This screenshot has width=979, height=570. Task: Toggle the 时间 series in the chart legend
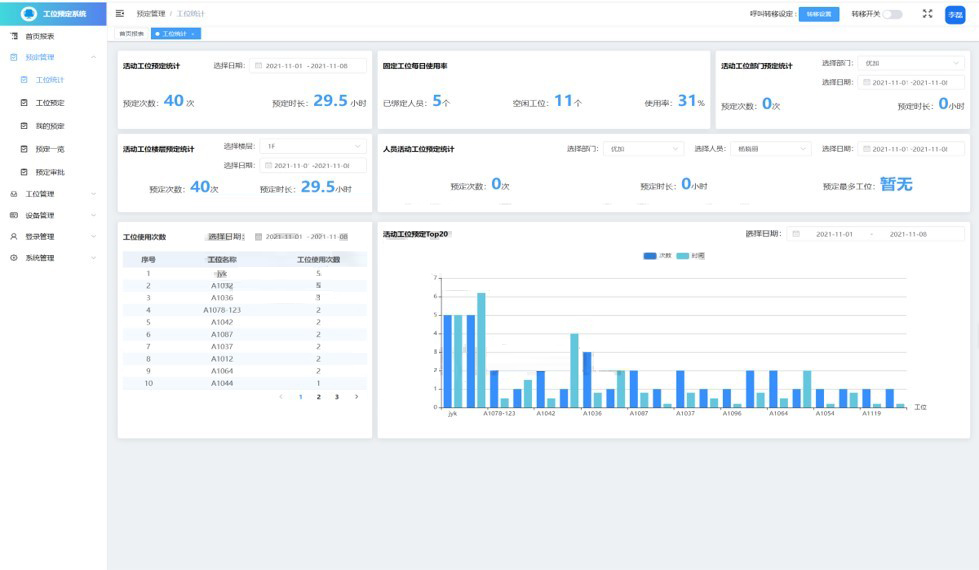point(690,256)
